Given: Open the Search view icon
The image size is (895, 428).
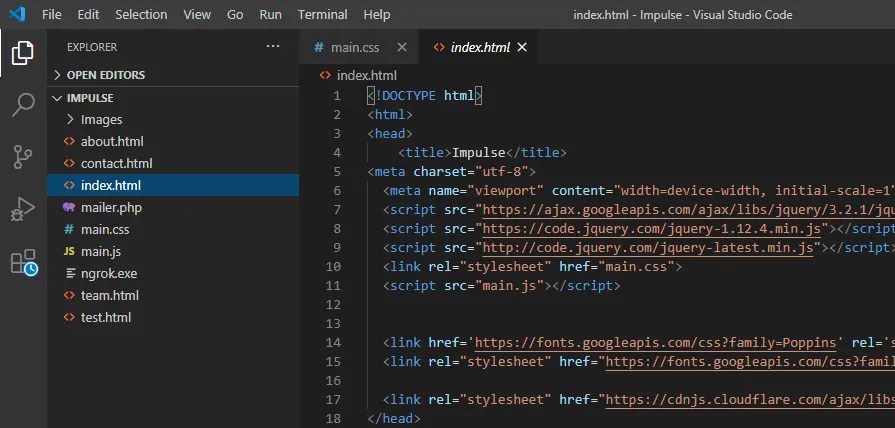Looking at the screenshot, I should click(23, 105).
